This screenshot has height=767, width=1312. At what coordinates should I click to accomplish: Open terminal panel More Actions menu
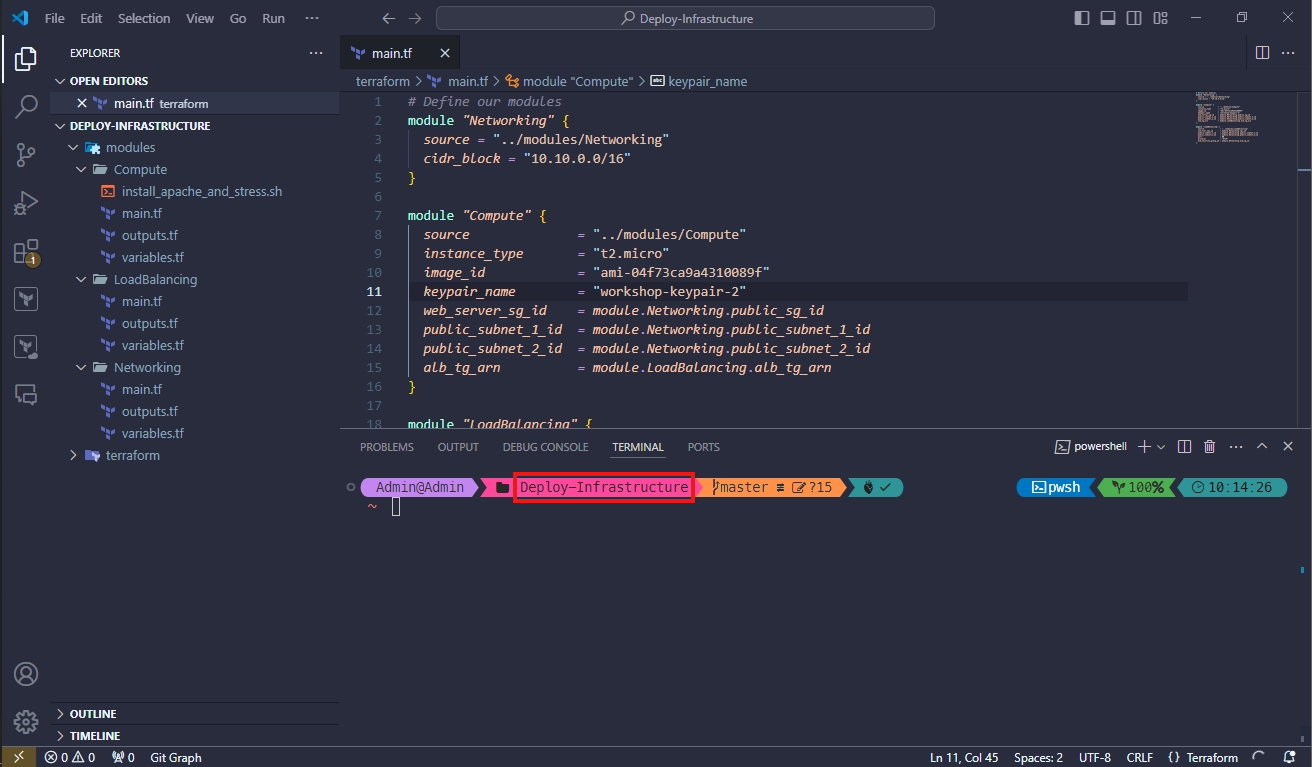pos(1235,447)
